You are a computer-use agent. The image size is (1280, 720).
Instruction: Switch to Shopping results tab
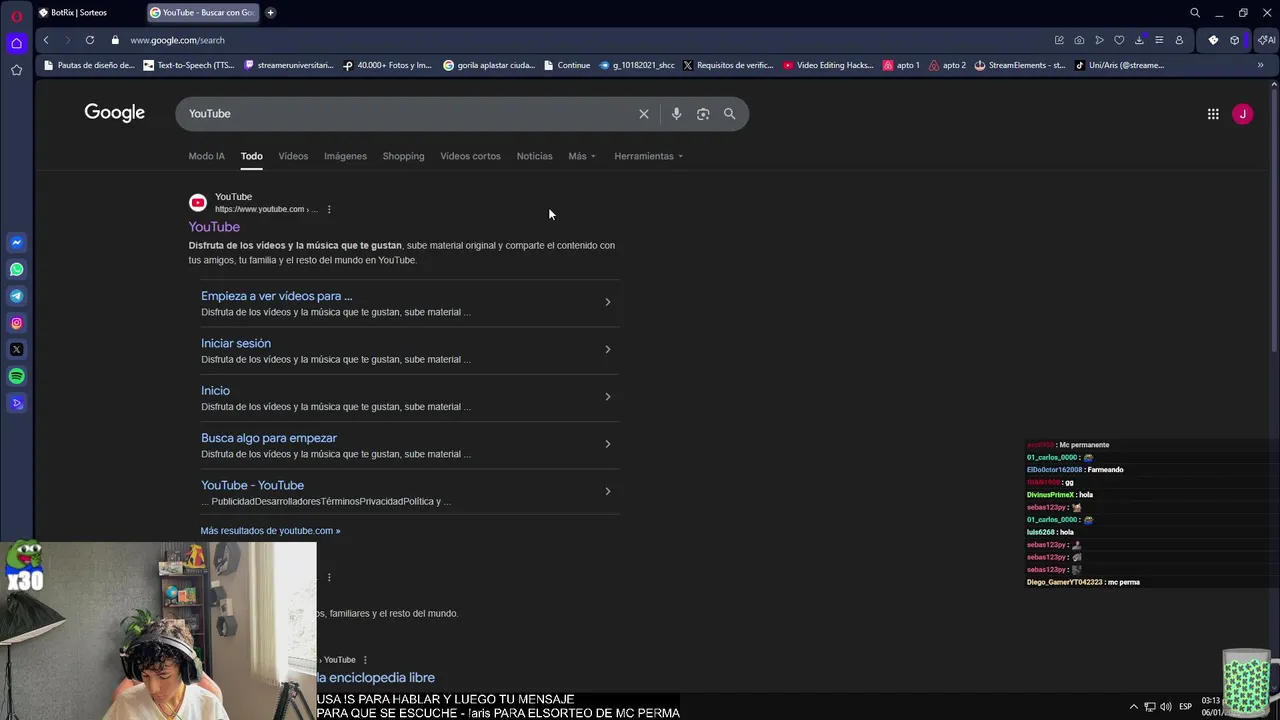pyautogui.click(x=403, y=156)
